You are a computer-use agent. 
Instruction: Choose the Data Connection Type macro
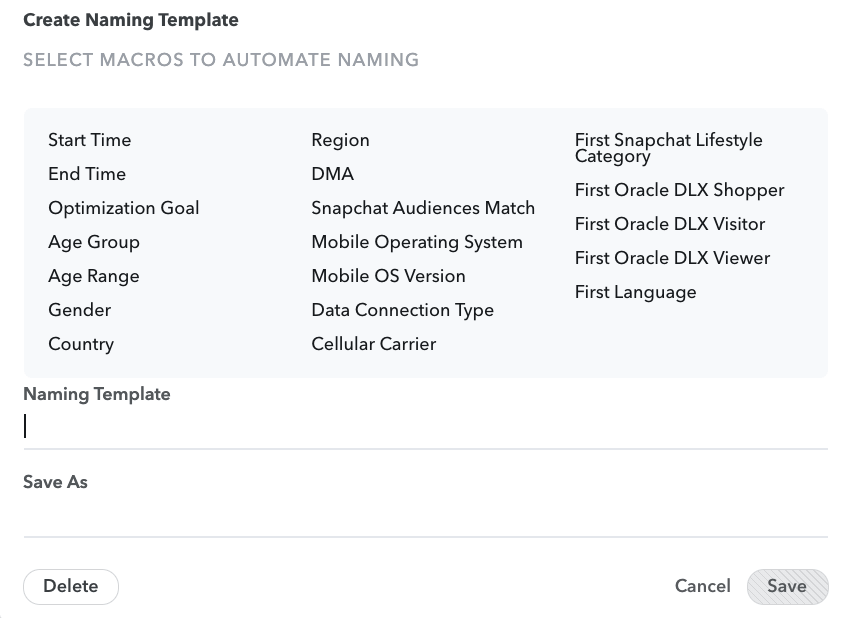(403, 310)
